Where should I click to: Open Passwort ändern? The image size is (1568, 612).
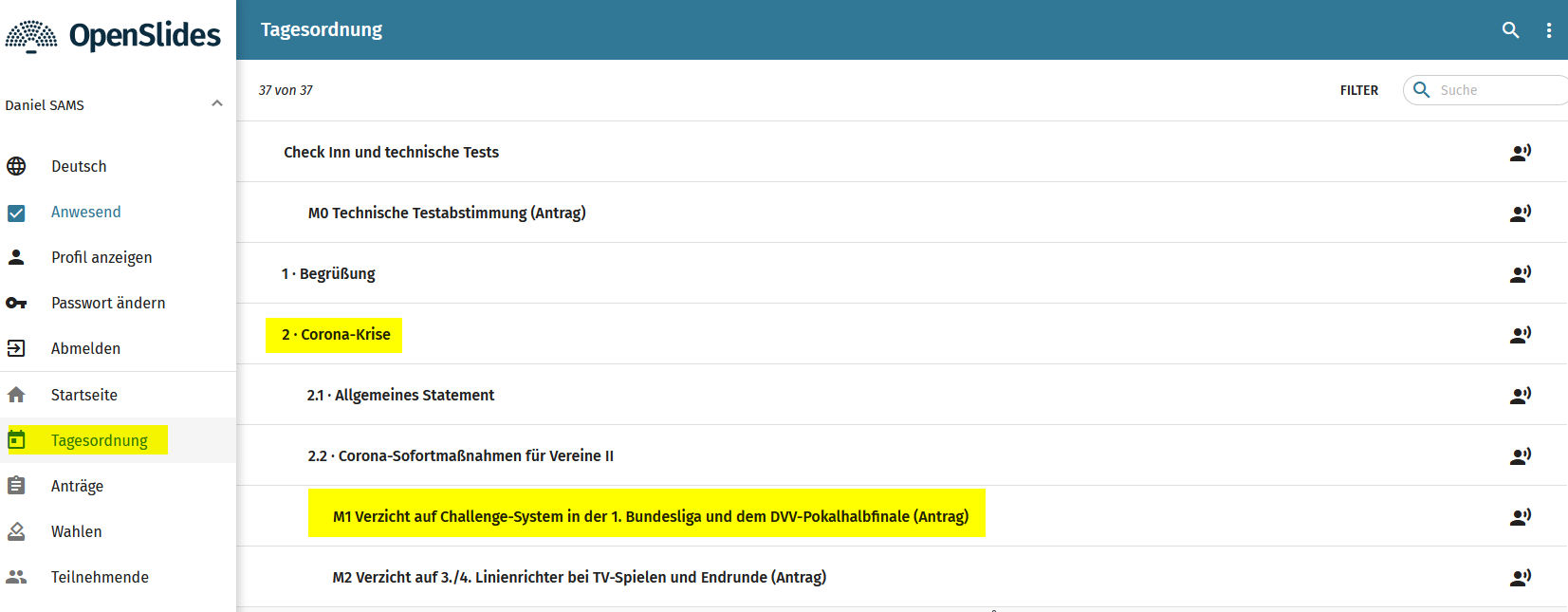coord(108,303)
